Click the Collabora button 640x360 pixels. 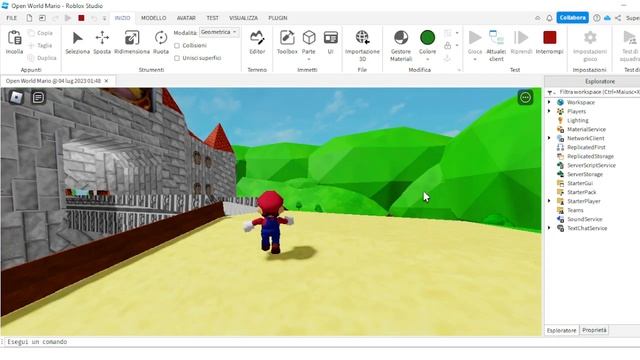(572, 18)
